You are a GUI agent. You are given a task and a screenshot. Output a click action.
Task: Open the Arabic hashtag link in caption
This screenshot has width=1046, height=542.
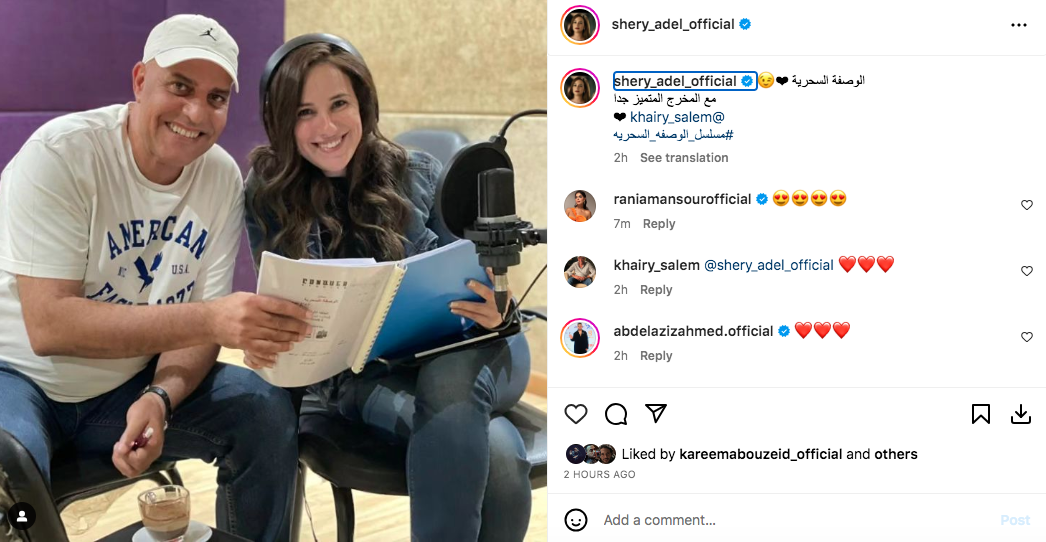click(673, 135)
